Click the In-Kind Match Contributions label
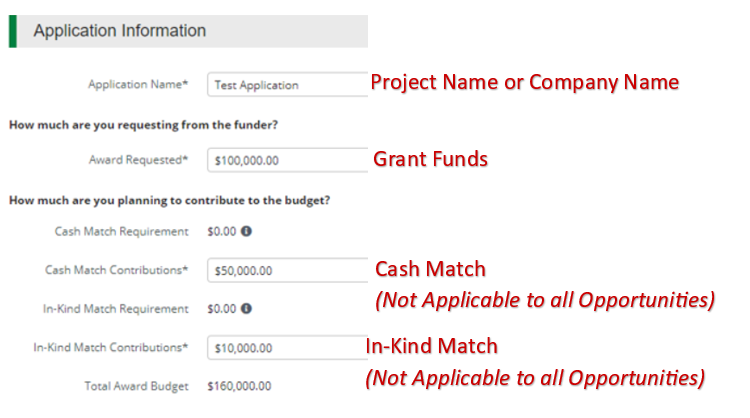750x418 pixels. [x=110, y=348]
